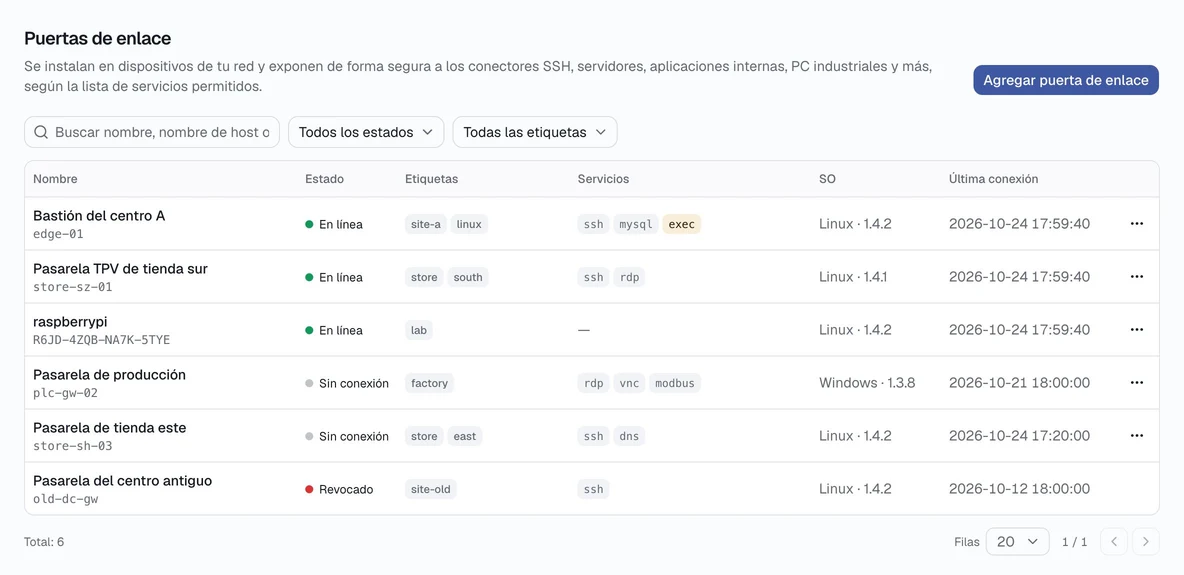Image resolution: width=1184 pixels, height=575 pixels.
Task: Click the site-old tag
Action: pyautogui.click(x=430, y=489)
